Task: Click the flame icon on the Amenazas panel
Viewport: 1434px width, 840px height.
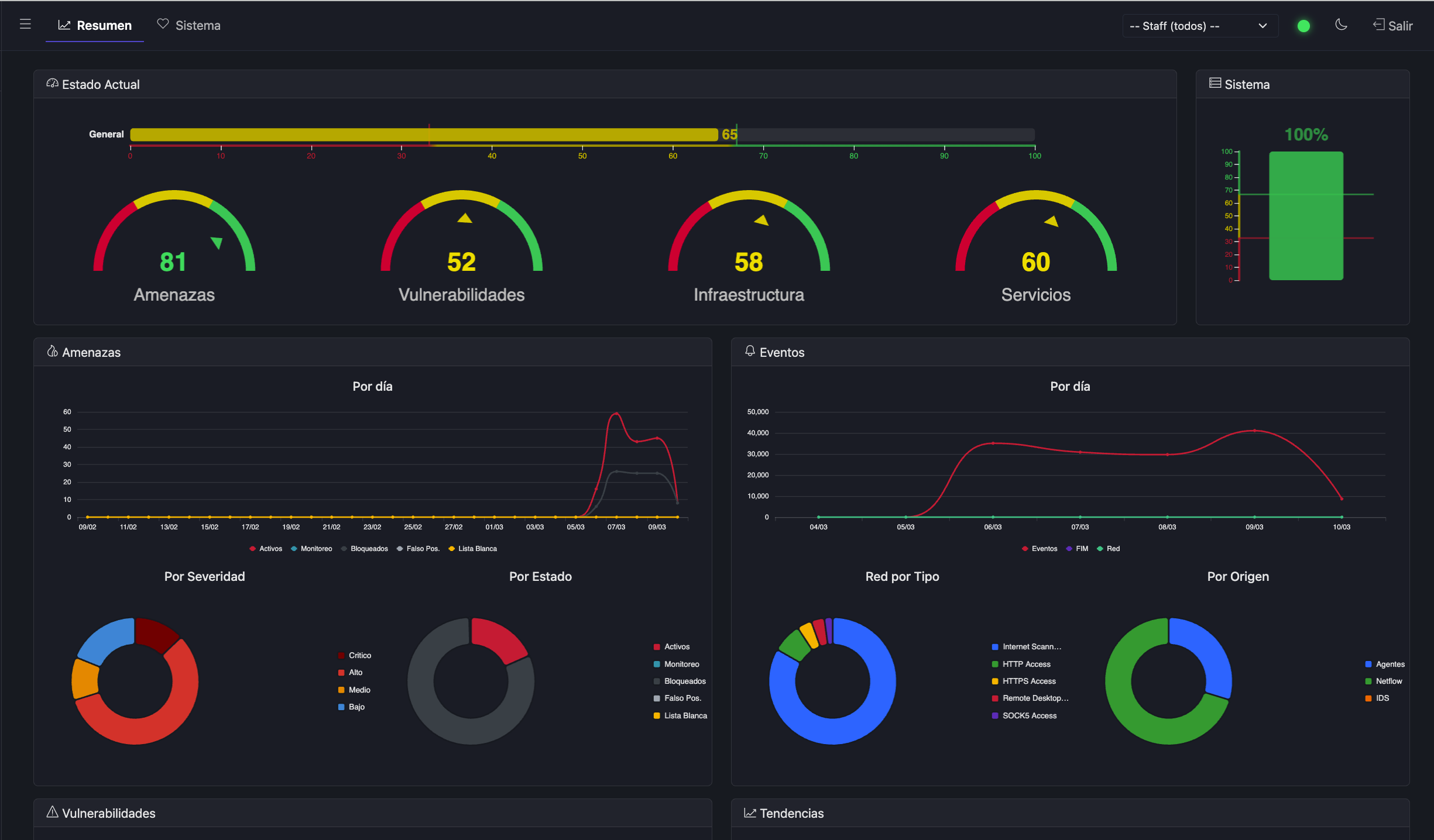Action: (x=52, y=351)
